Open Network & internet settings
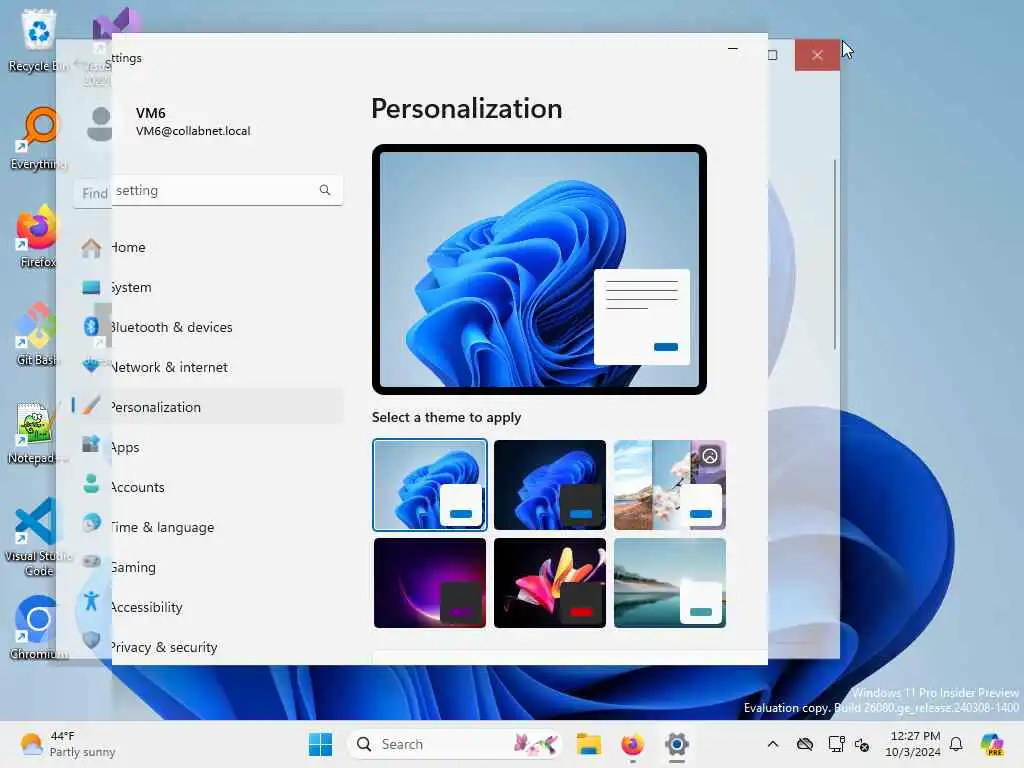The width and height of the screenshot is (1024, 768). pos(208,367)
